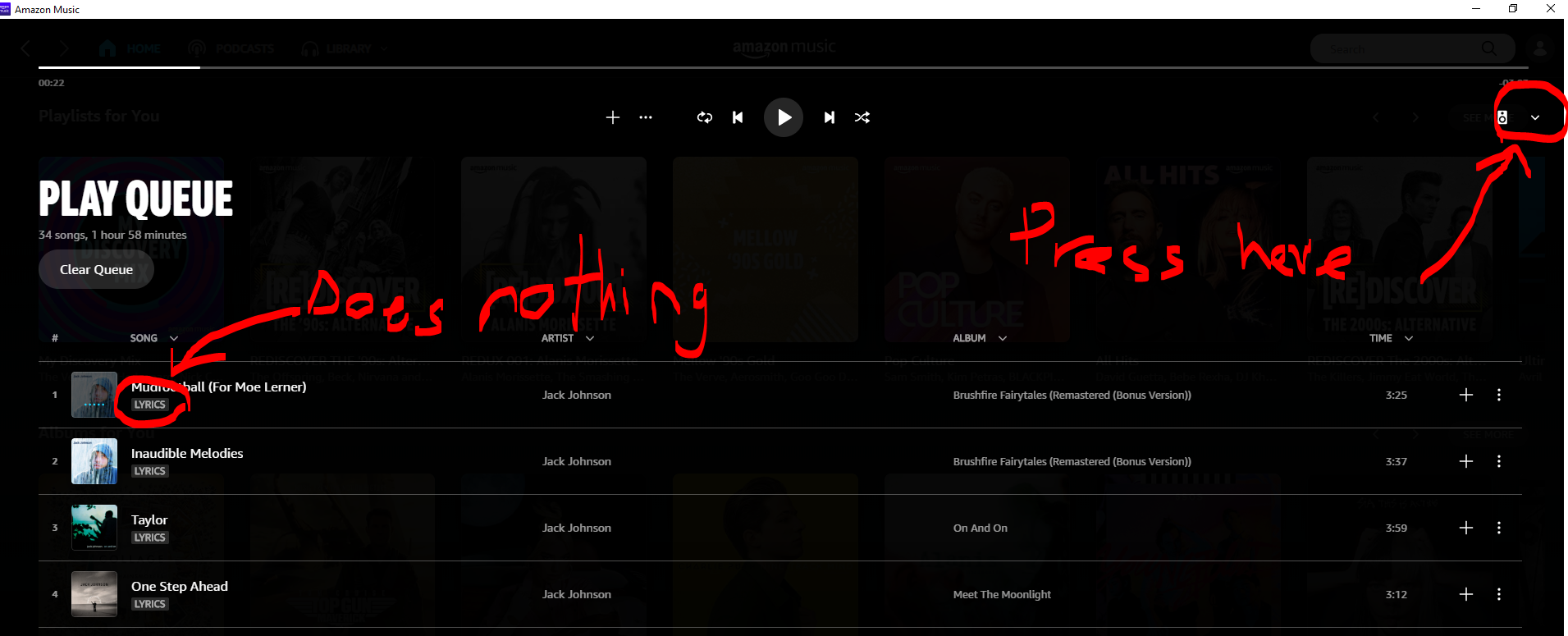
Task: Click the dimmed forward navigation arrow
Action: [64, 48]
